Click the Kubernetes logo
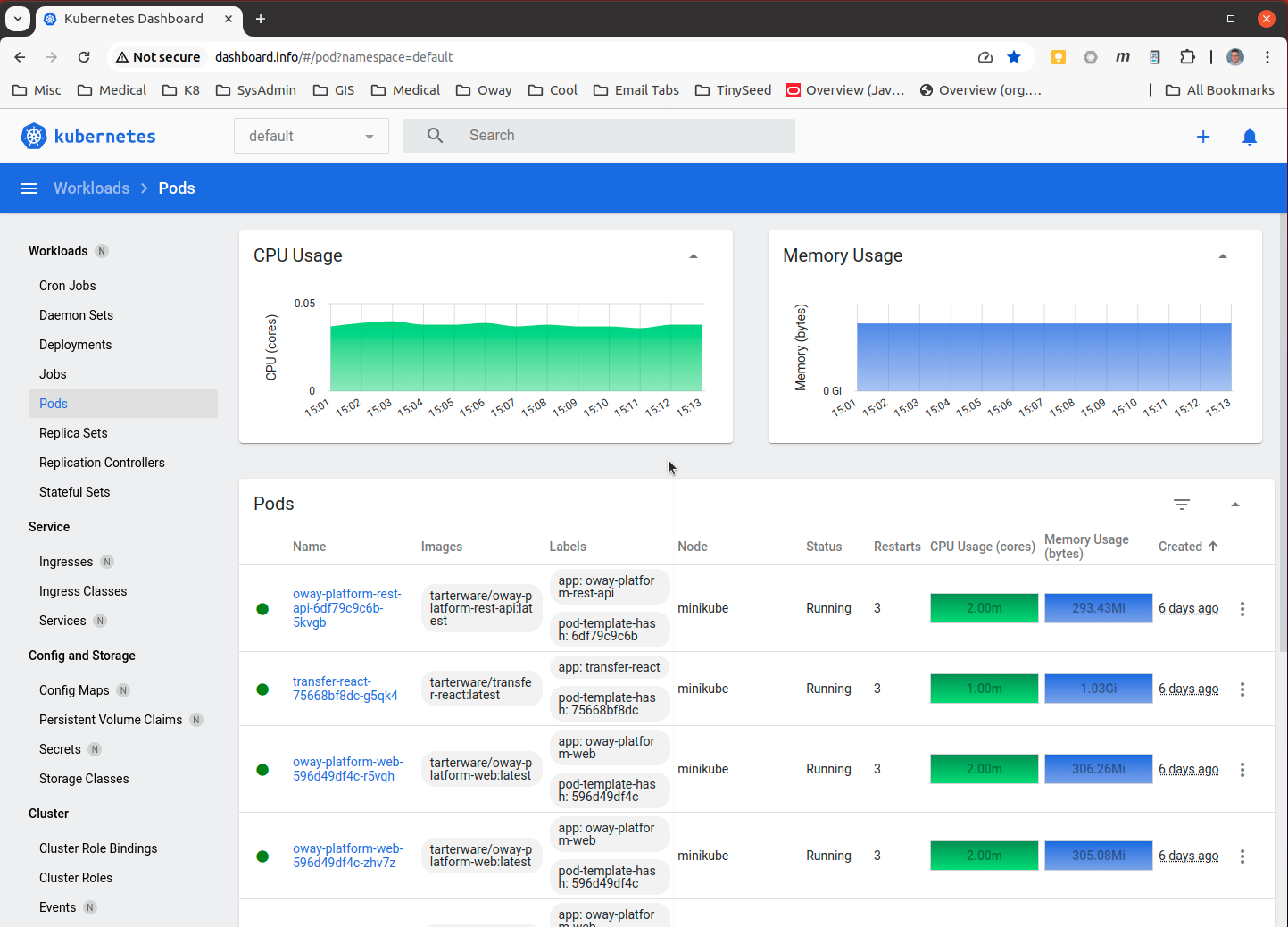This screenshot has height=927, width=1288. point(87,136)
